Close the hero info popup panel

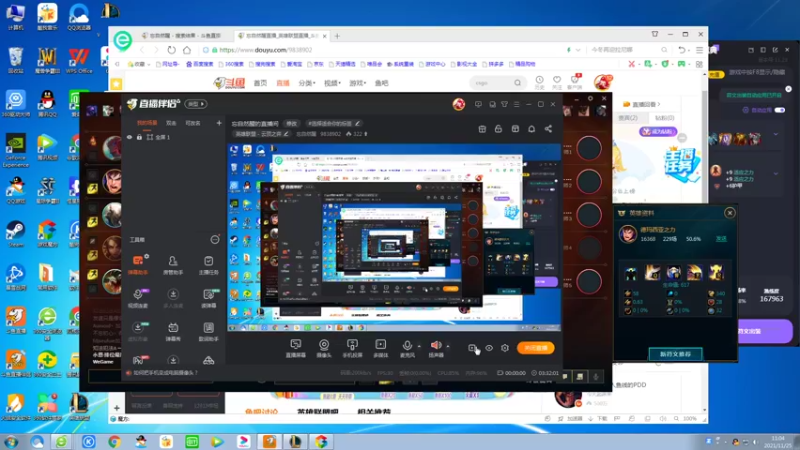point(730,213)
